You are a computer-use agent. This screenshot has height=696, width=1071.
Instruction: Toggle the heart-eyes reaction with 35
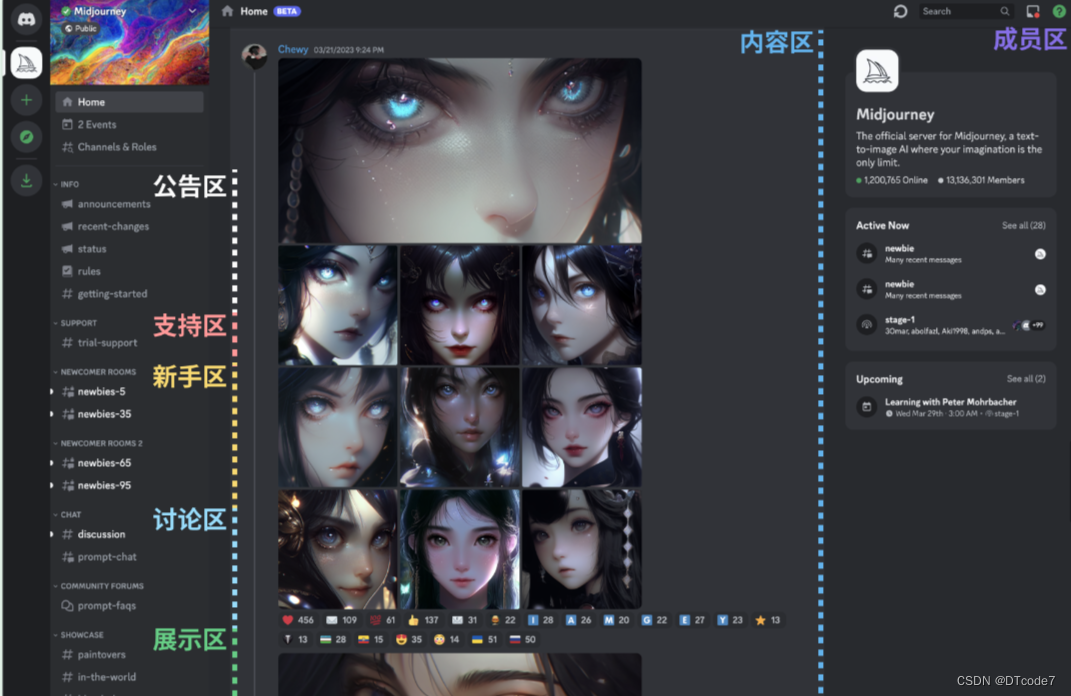(409, 639)
